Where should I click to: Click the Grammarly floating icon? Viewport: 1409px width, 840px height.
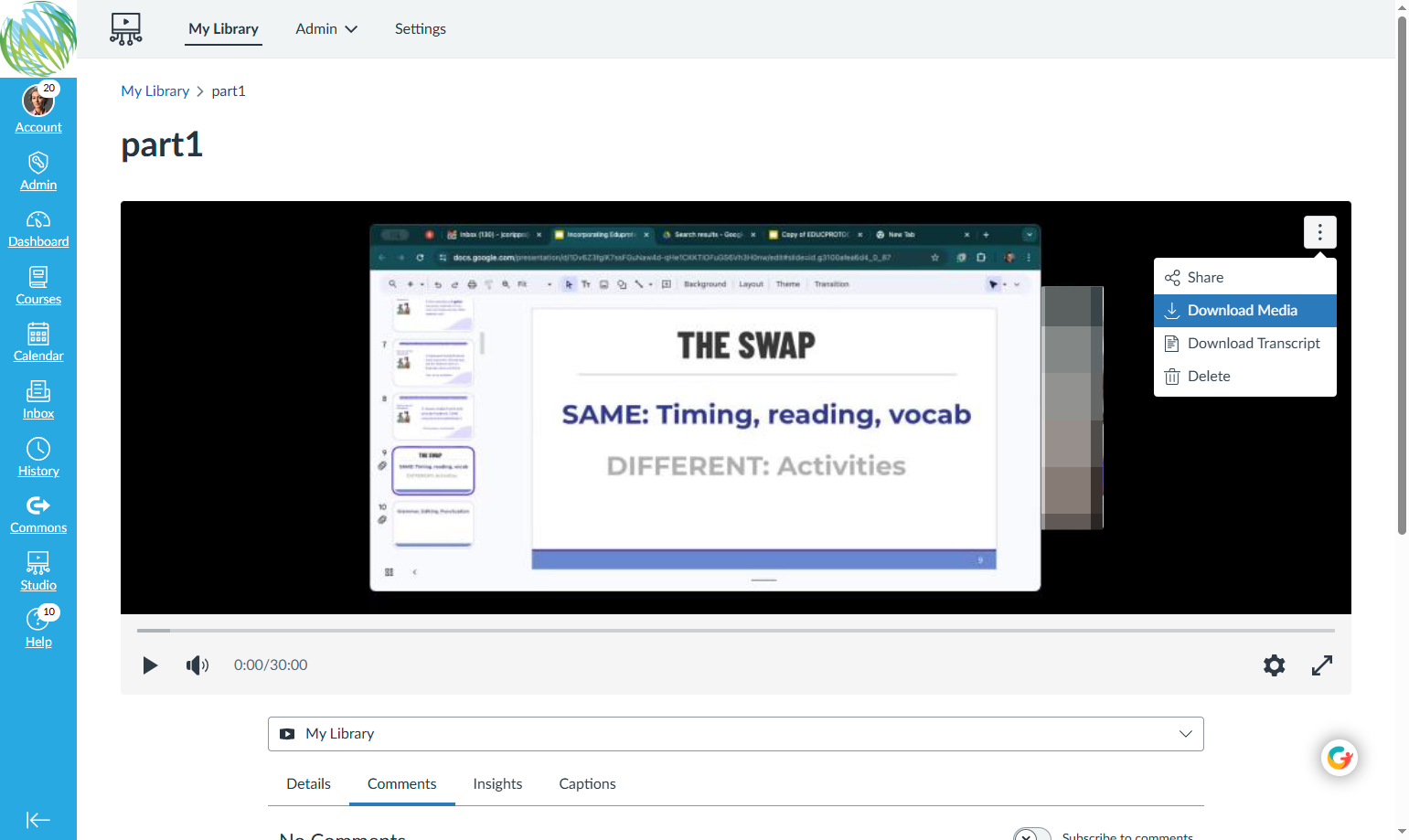[1340, 758]
